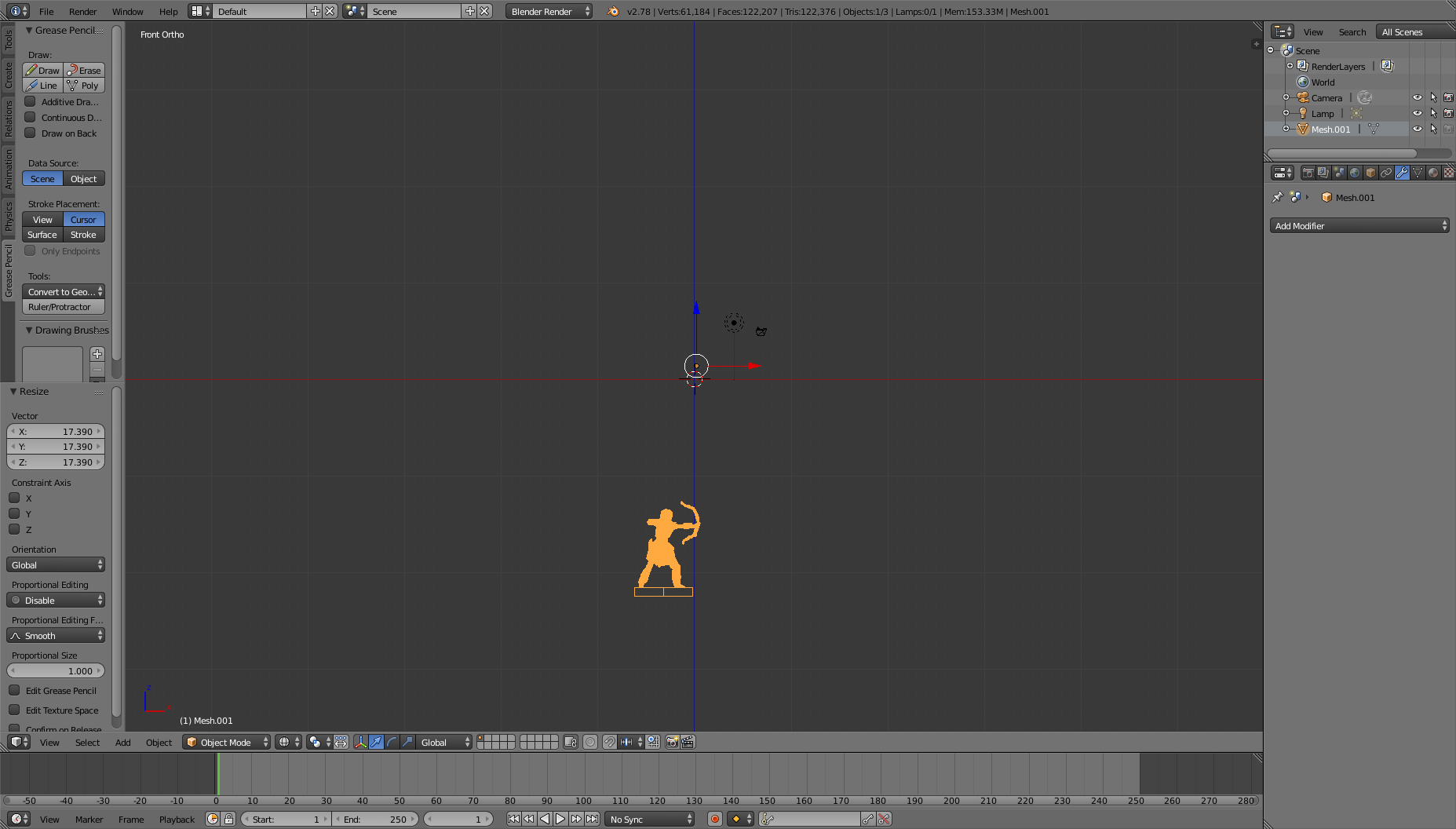Screen dimensions: 1456x829
Task: Open the Texture properties tab (checker icon)
Action: tap(1449, 173)
